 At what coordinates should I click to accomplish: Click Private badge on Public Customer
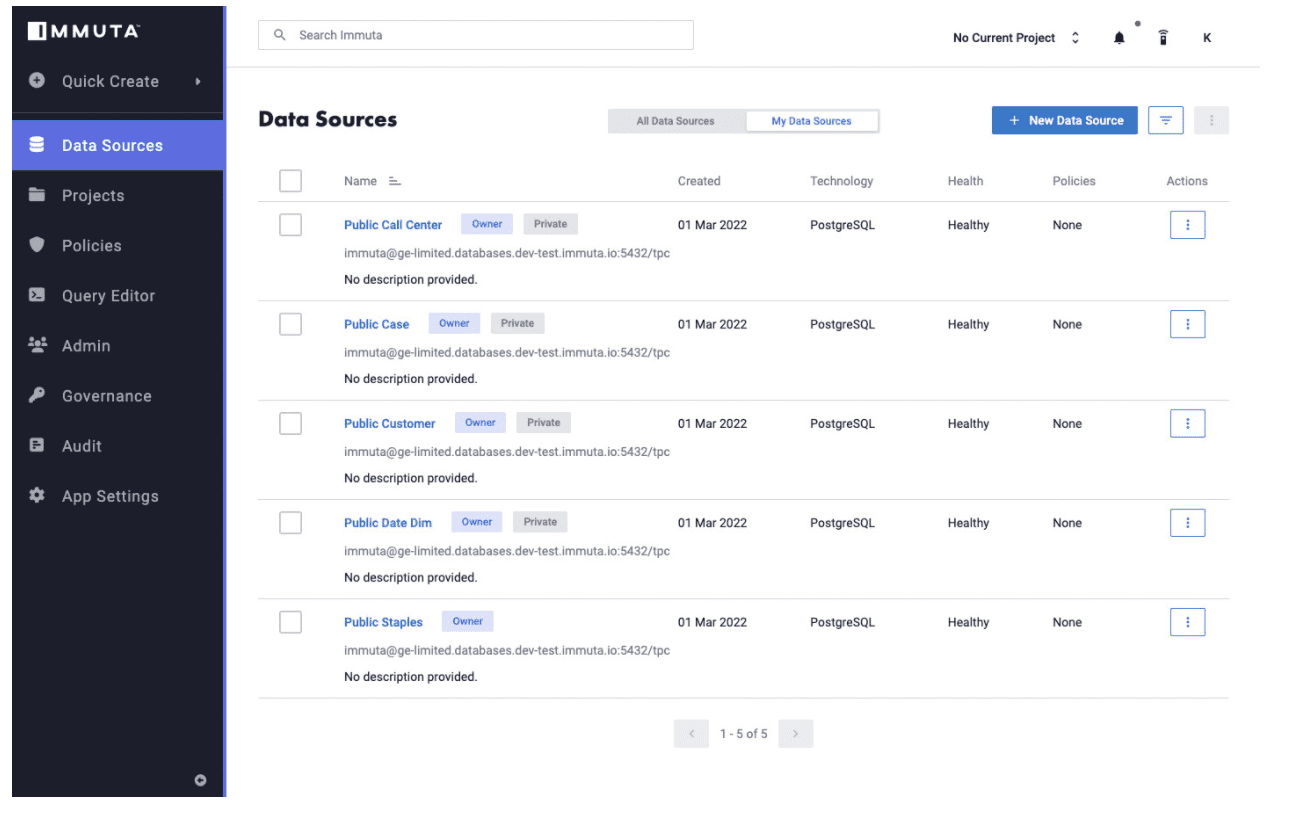pyautogui.click(x=543, y=422)
